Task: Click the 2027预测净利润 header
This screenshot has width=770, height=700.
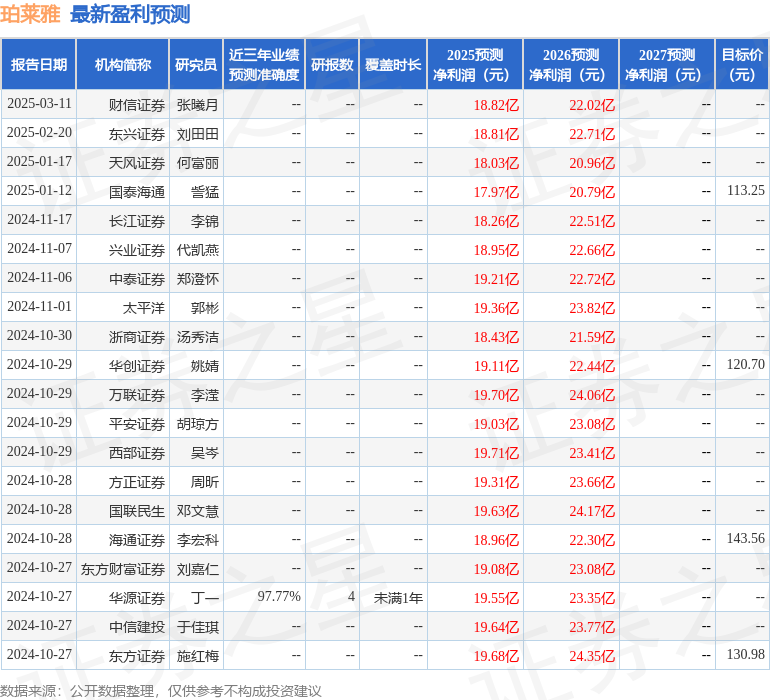Action: 667,65
